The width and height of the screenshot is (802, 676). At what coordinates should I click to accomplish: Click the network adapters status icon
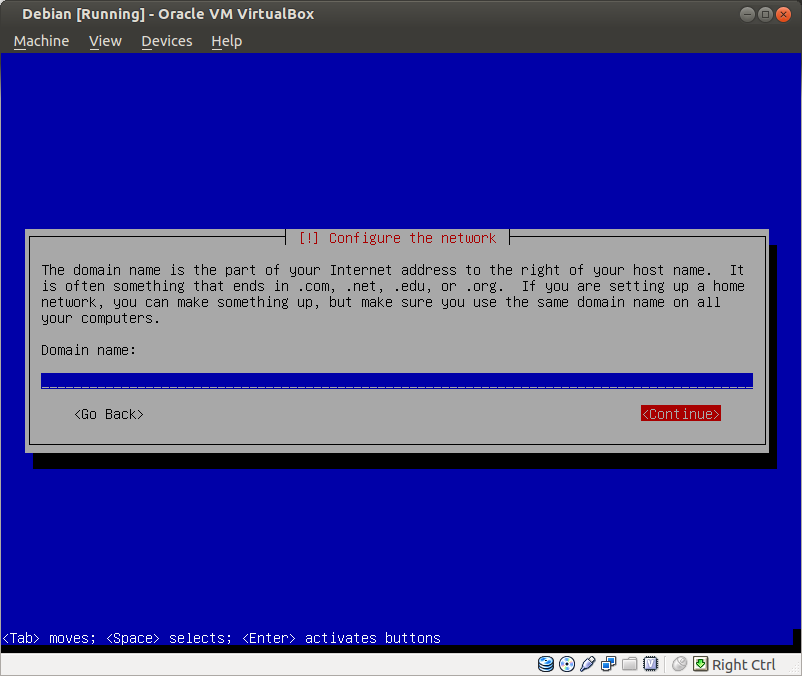point(609,664)
